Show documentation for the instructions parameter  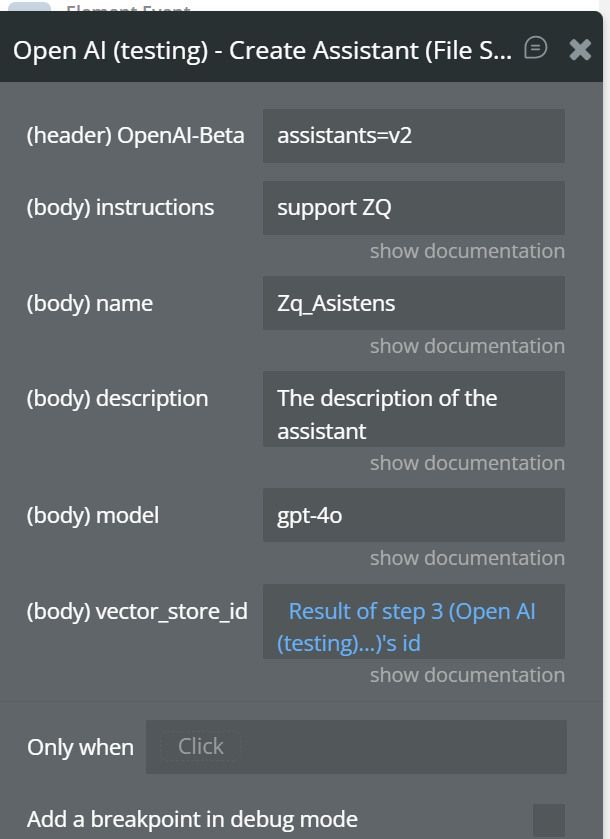point(467,251)
